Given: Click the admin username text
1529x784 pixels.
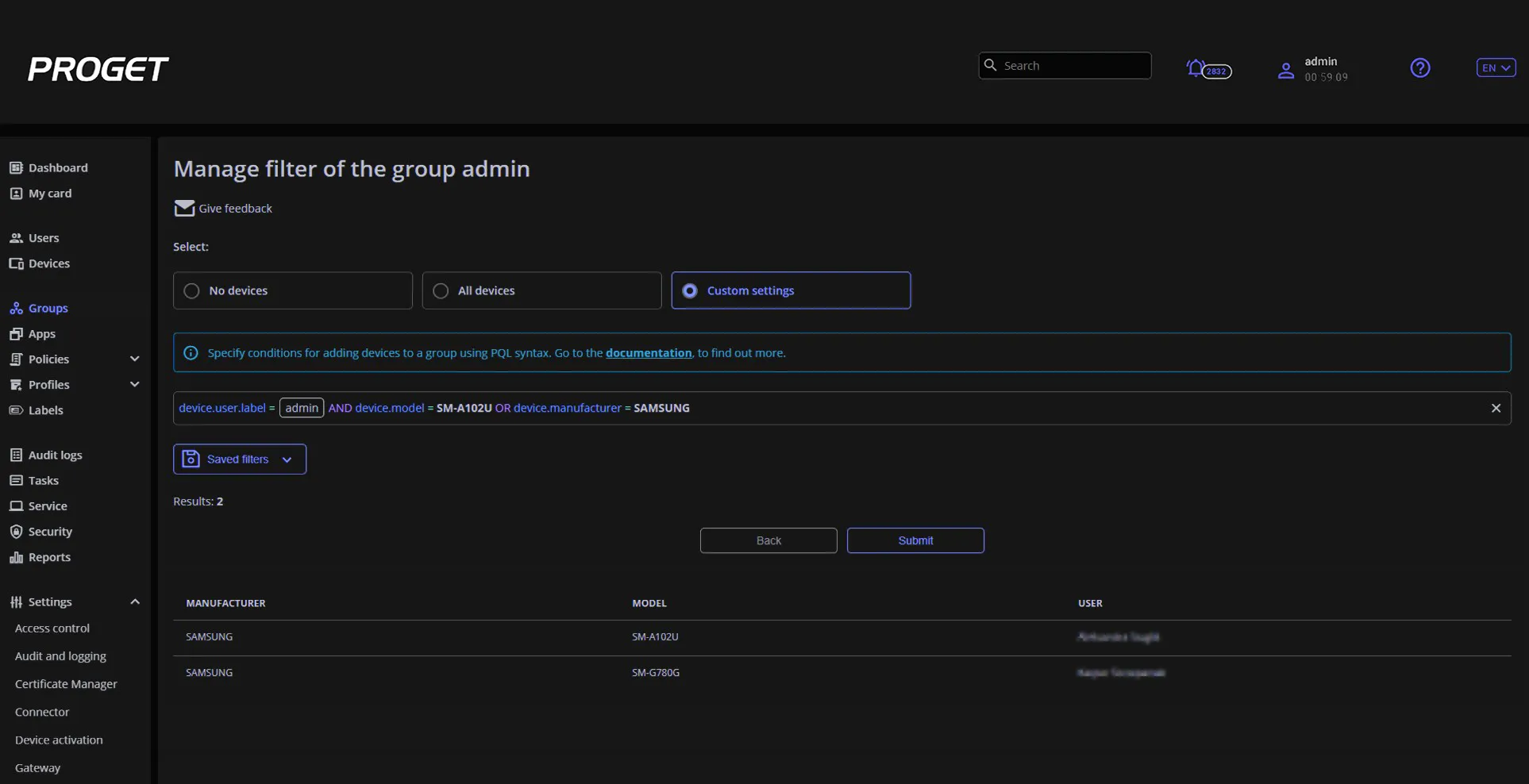Looking at the screenshot, I should point(1321,61).
